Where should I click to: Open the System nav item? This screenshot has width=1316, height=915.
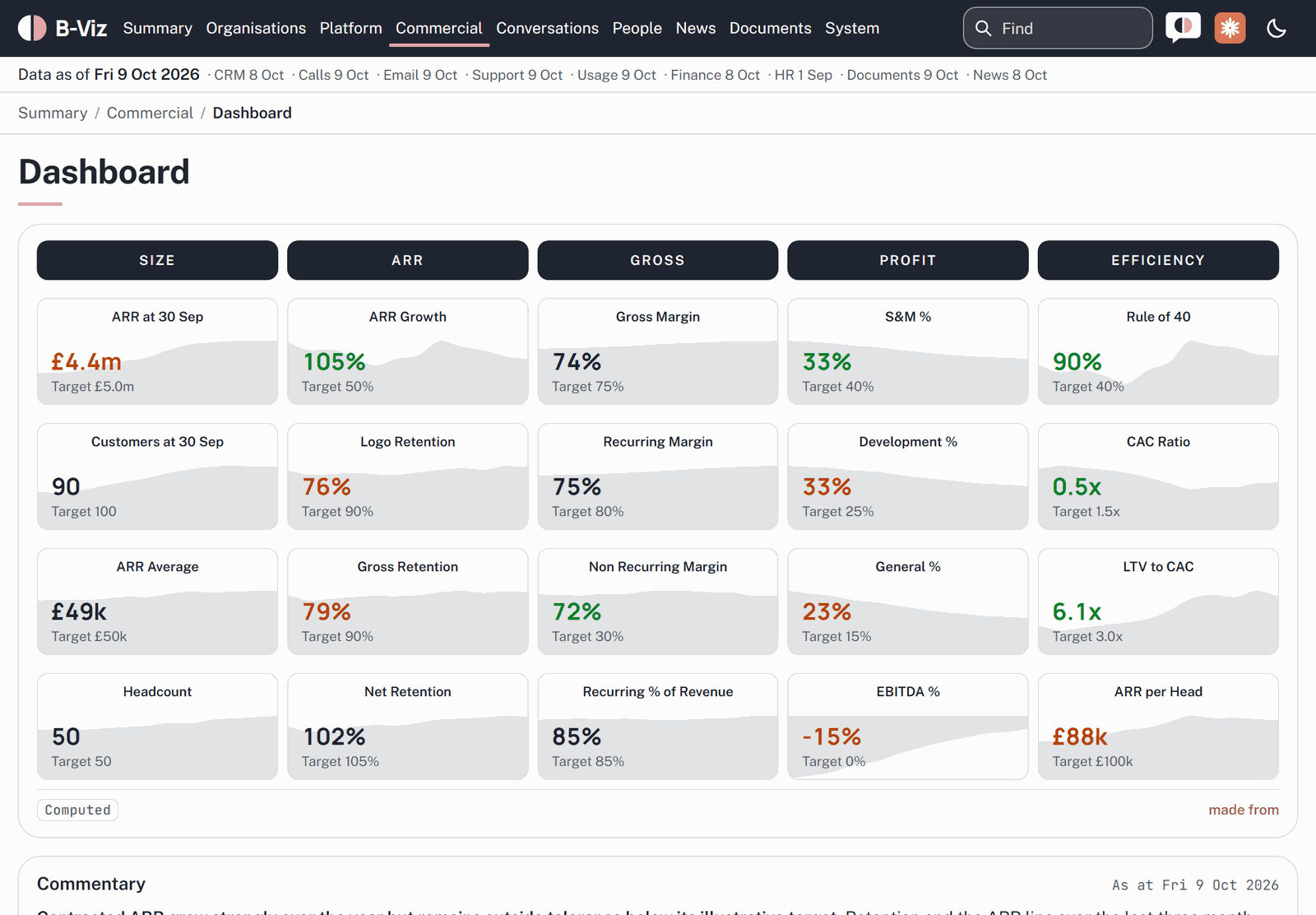(x=852, y=28)
